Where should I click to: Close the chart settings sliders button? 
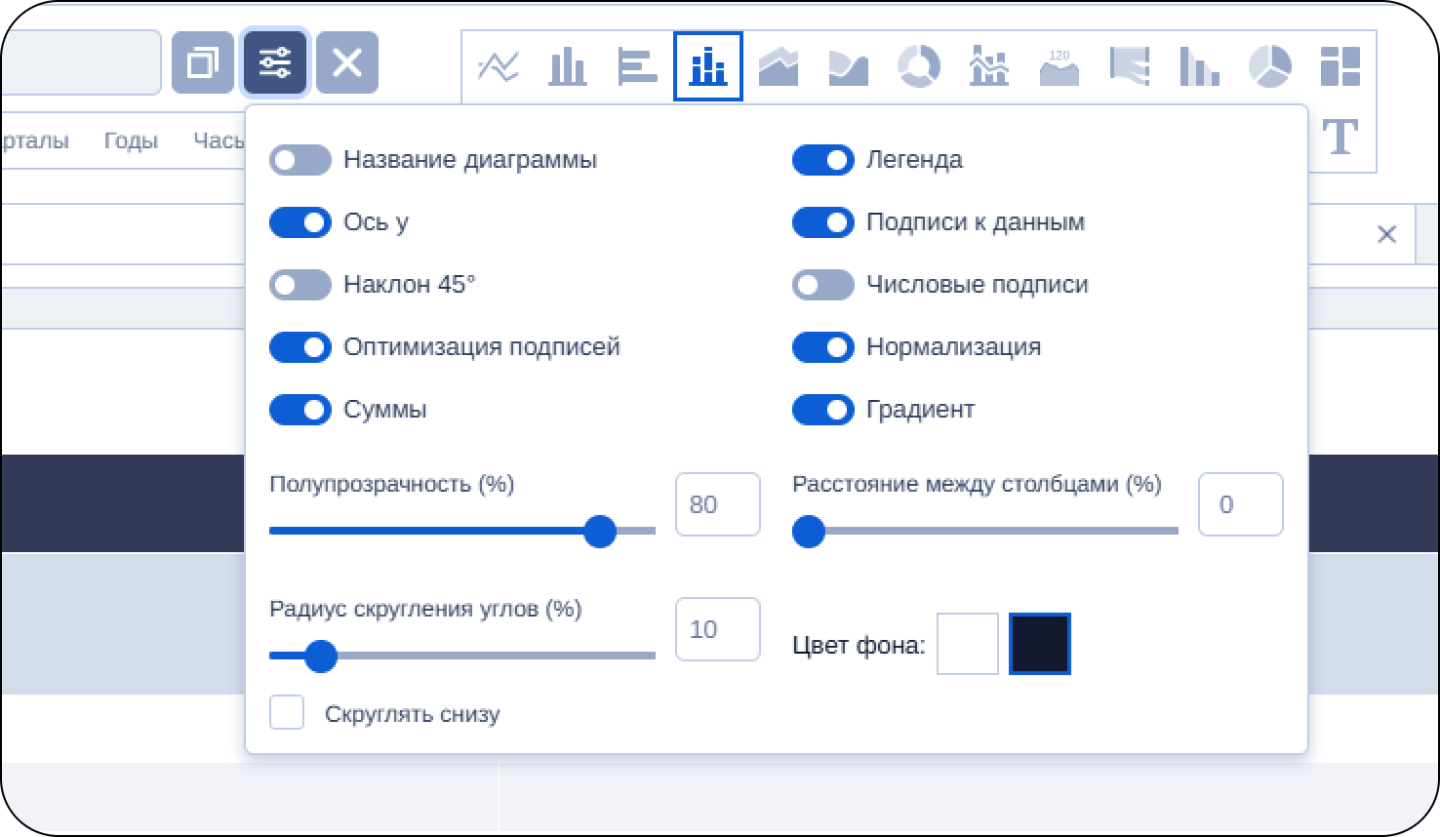[275, 63]
